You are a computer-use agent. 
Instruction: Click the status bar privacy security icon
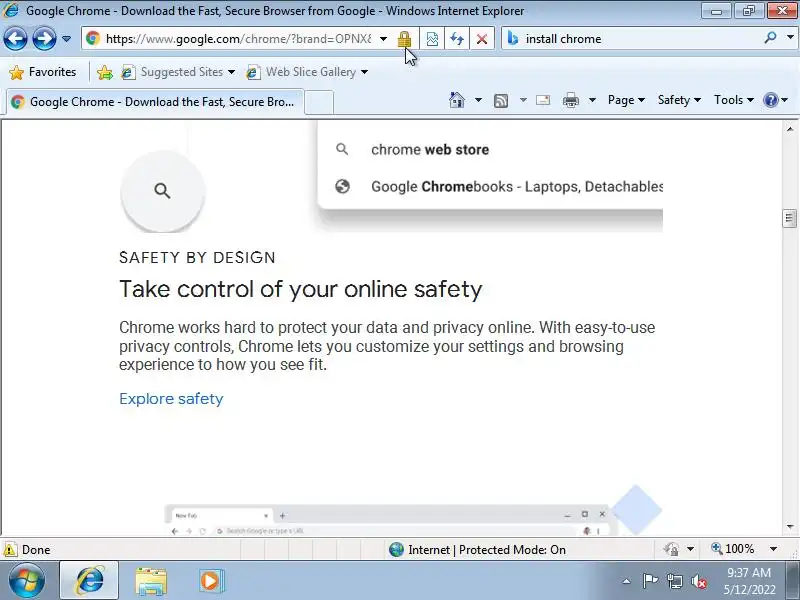point(671,549)
